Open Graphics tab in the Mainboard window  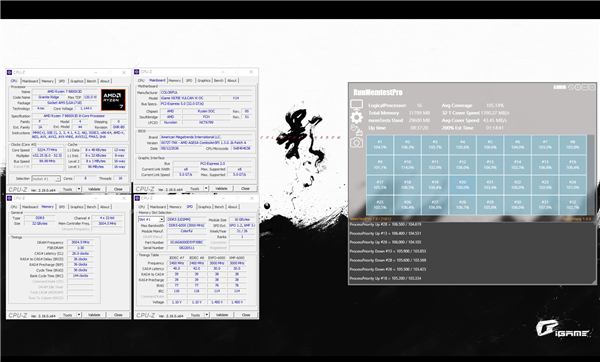pyautogui.click(x=204, y=80)
